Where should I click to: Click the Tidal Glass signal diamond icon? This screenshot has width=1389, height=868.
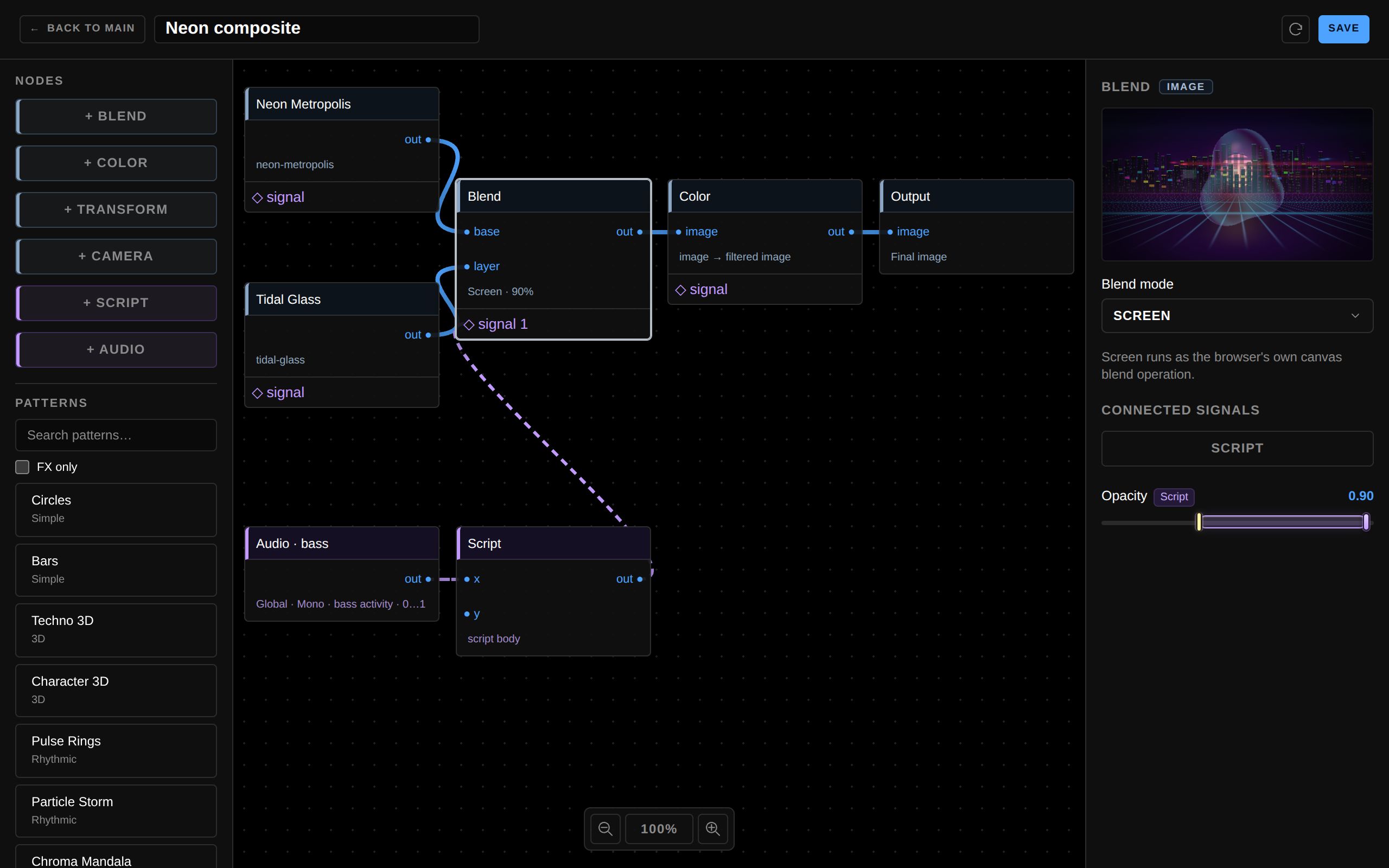257,393
